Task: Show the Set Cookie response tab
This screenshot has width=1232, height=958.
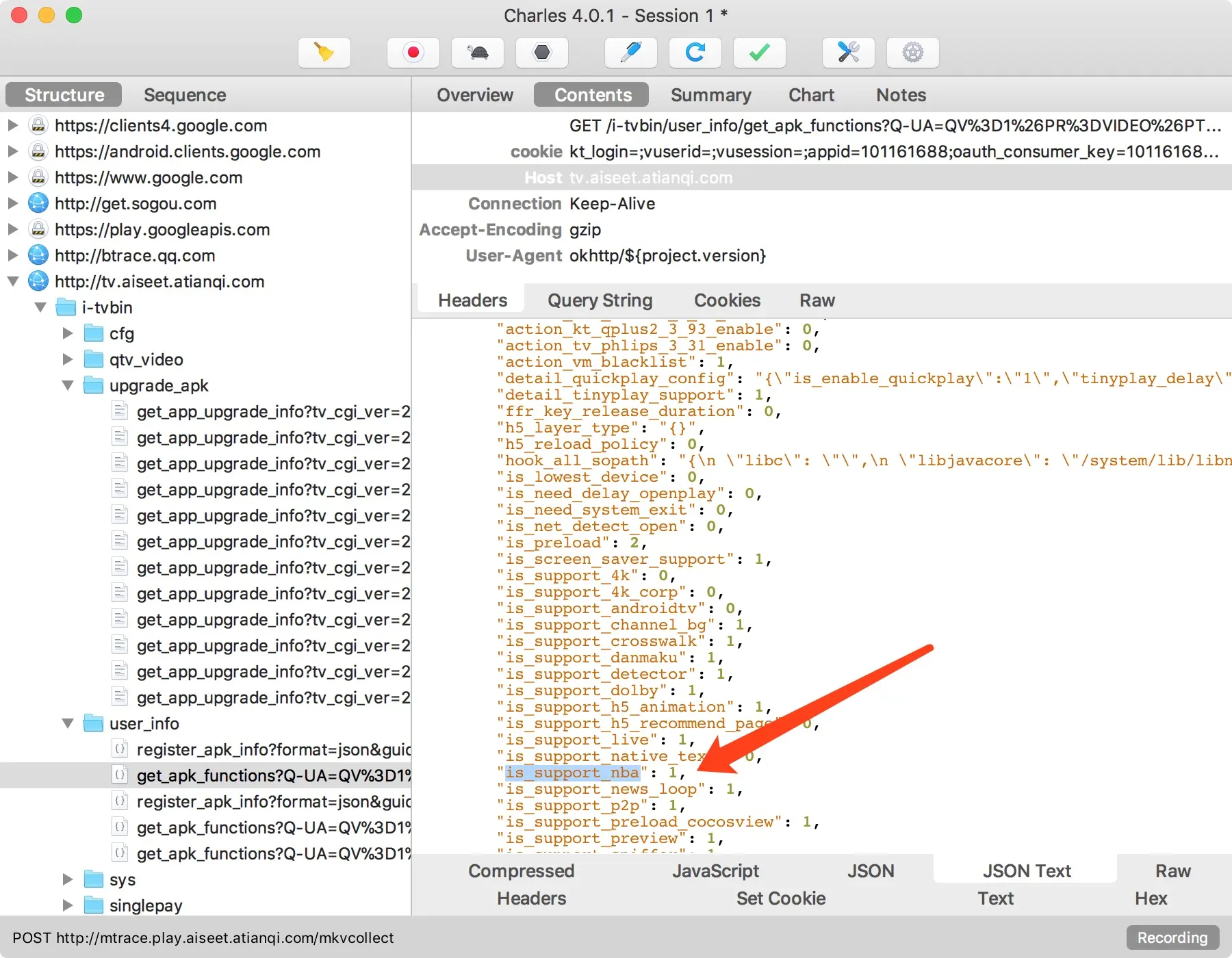Action: tap(781, 898)
